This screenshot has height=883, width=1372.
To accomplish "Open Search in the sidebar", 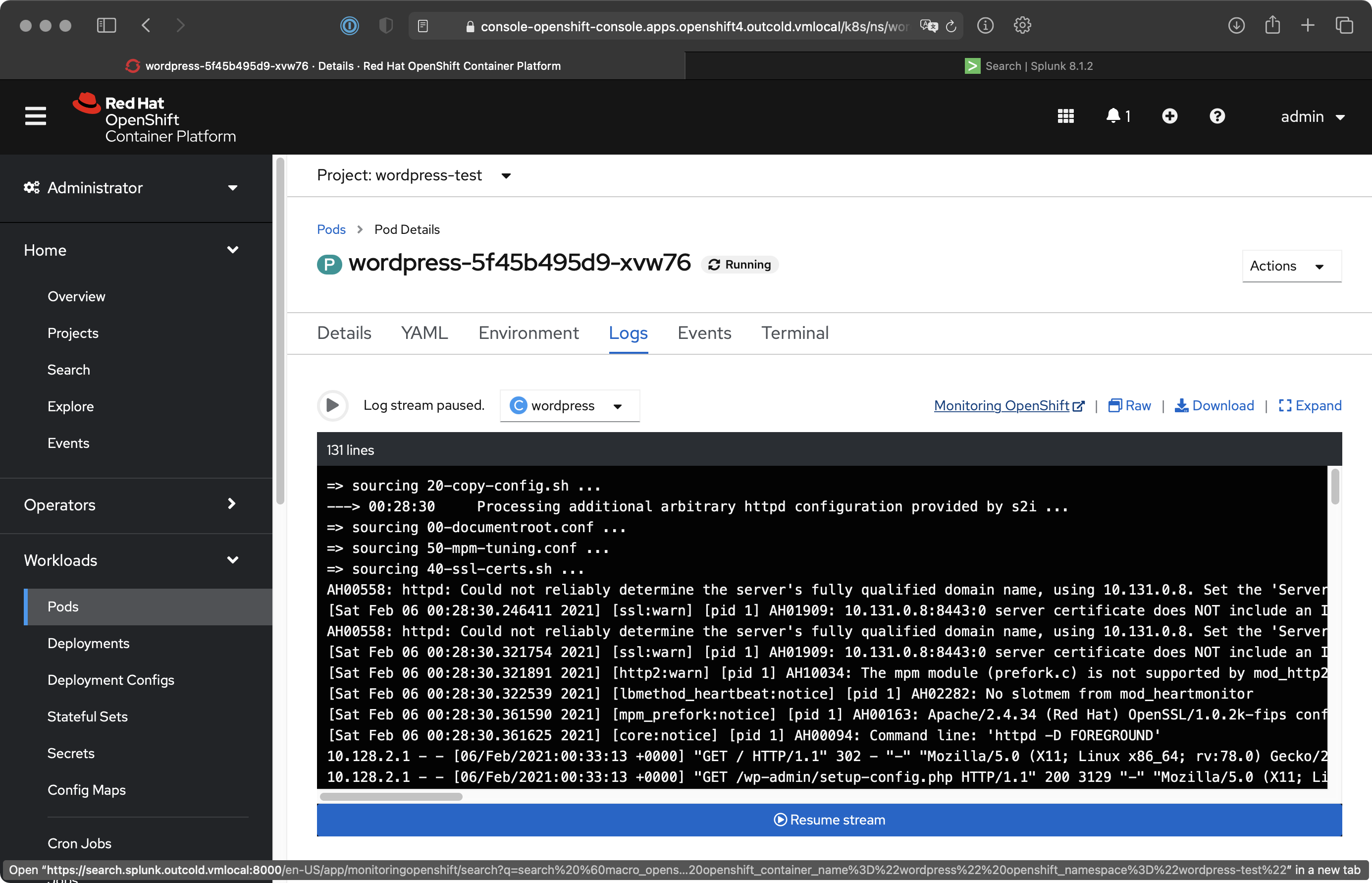I will pyautogui.click(x=69, y=370).
